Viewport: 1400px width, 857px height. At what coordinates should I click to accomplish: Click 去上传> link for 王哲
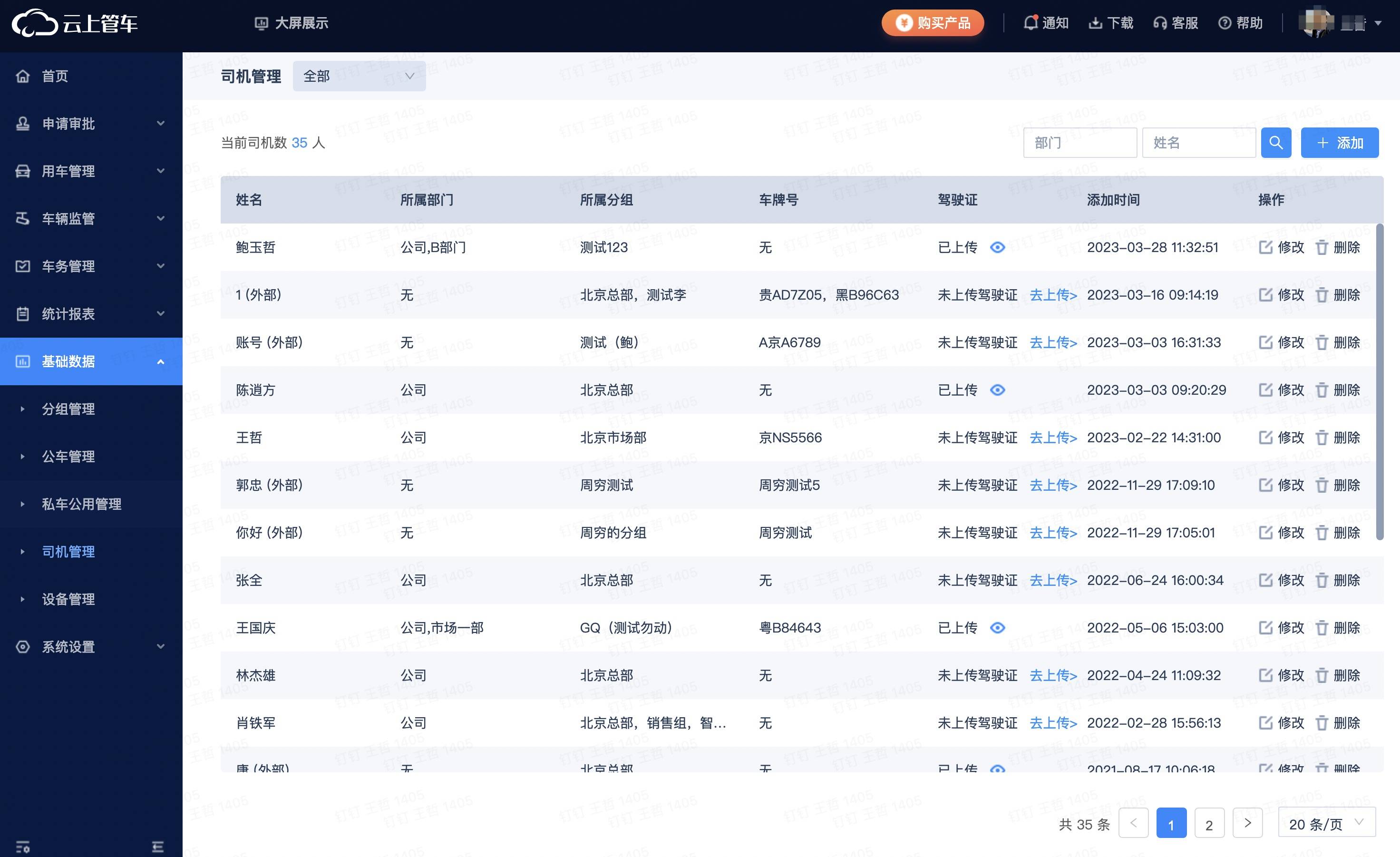point(1053,438)
